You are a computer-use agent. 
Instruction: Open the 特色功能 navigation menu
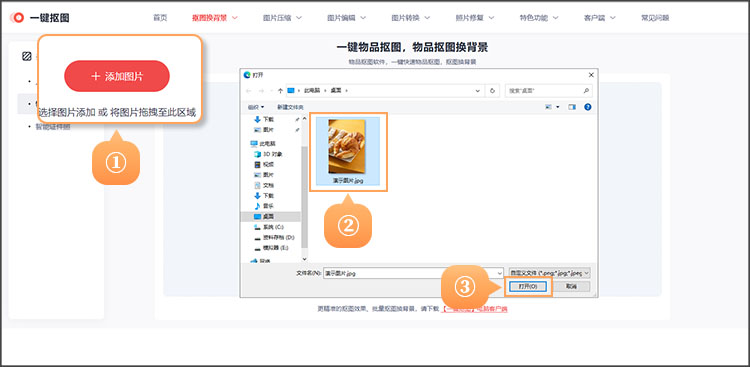click(539, 18)
